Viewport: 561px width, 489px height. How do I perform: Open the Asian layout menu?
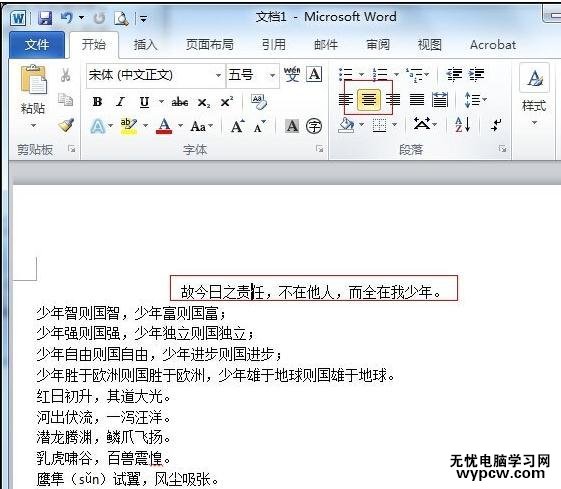(425, 124)
